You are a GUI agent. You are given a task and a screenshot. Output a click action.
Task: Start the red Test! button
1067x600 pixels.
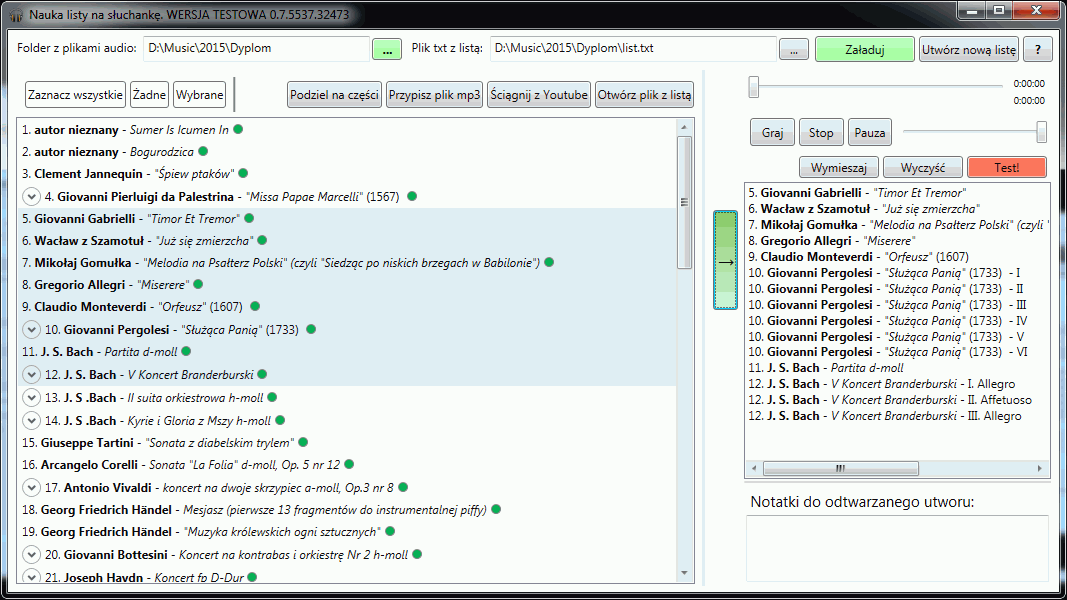tap(1006, 167)
